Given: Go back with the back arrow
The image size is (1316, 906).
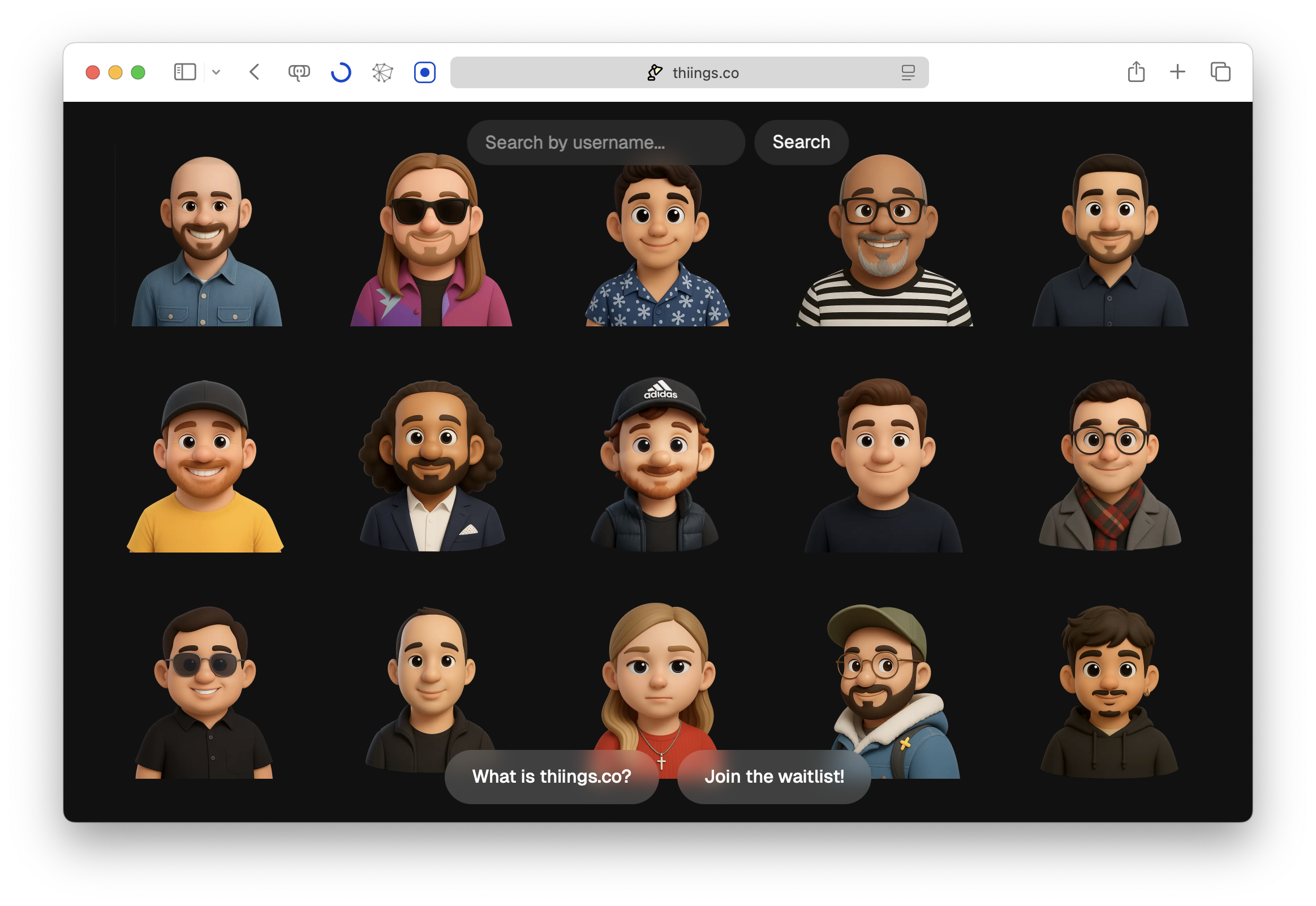Looking at the screenshot, I should click(255, 72).
